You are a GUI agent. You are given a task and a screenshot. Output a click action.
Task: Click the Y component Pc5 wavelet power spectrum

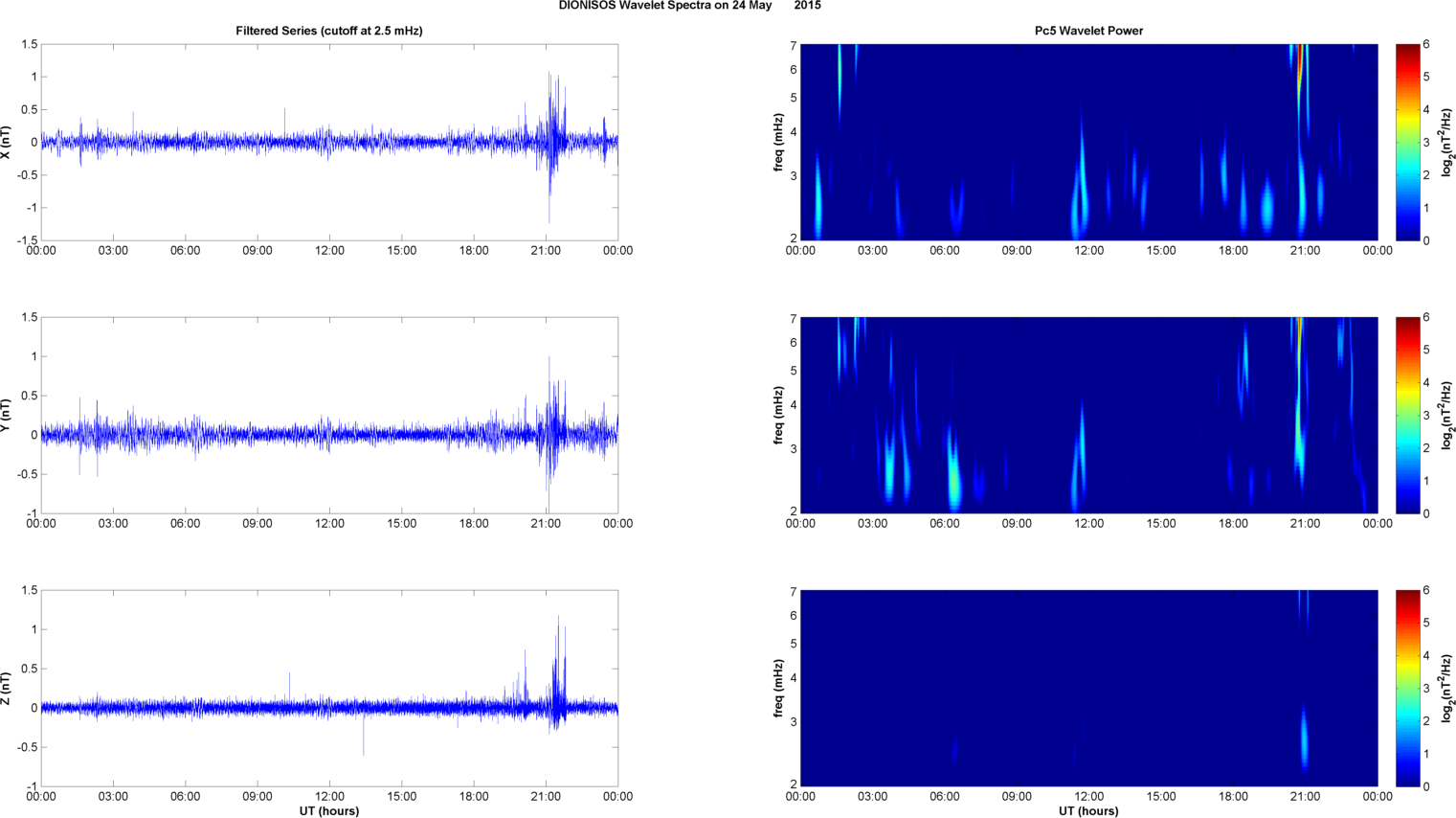click(x=1088, y=415)
